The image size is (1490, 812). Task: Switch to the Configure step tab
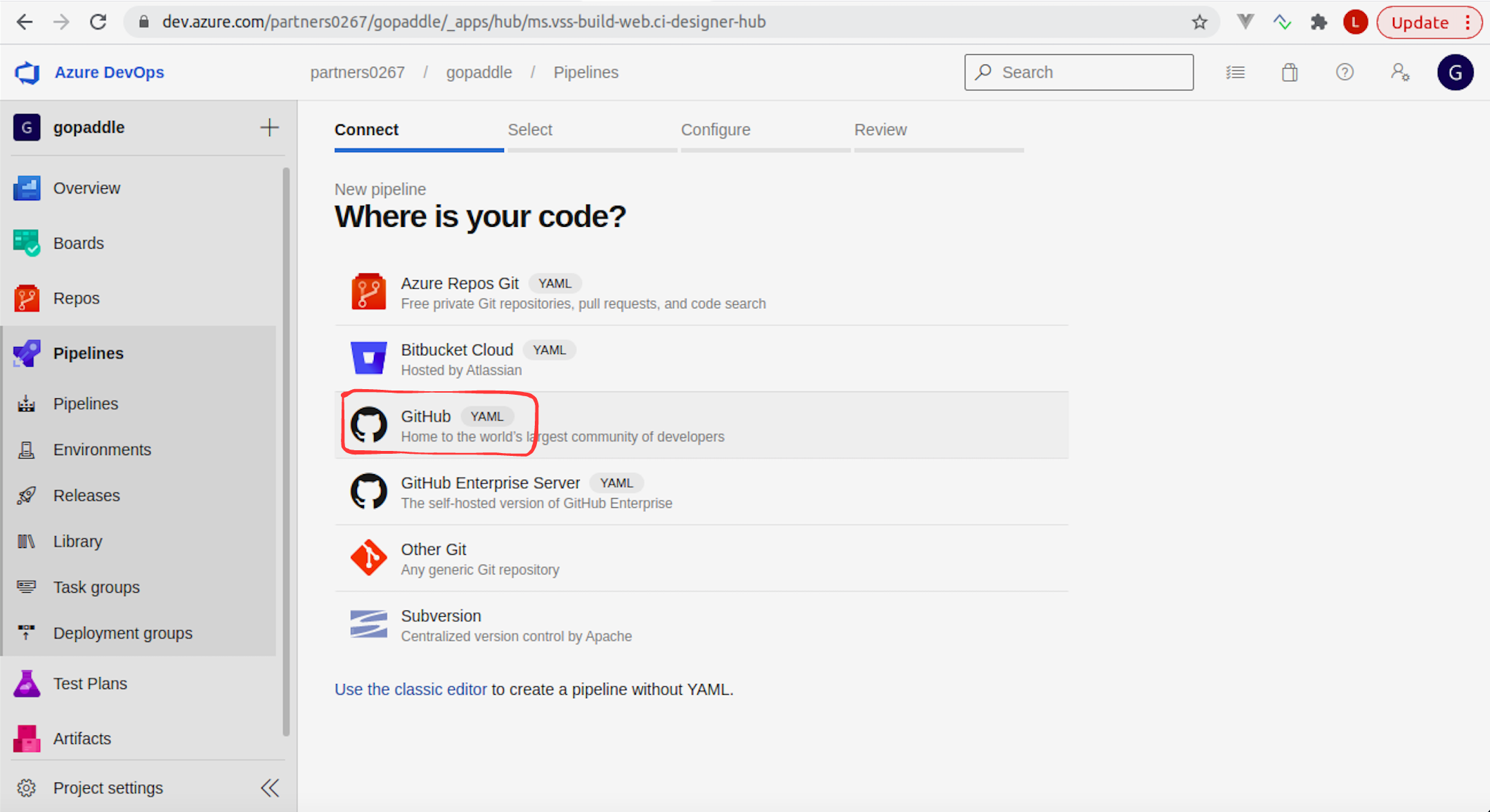(765, 132)
